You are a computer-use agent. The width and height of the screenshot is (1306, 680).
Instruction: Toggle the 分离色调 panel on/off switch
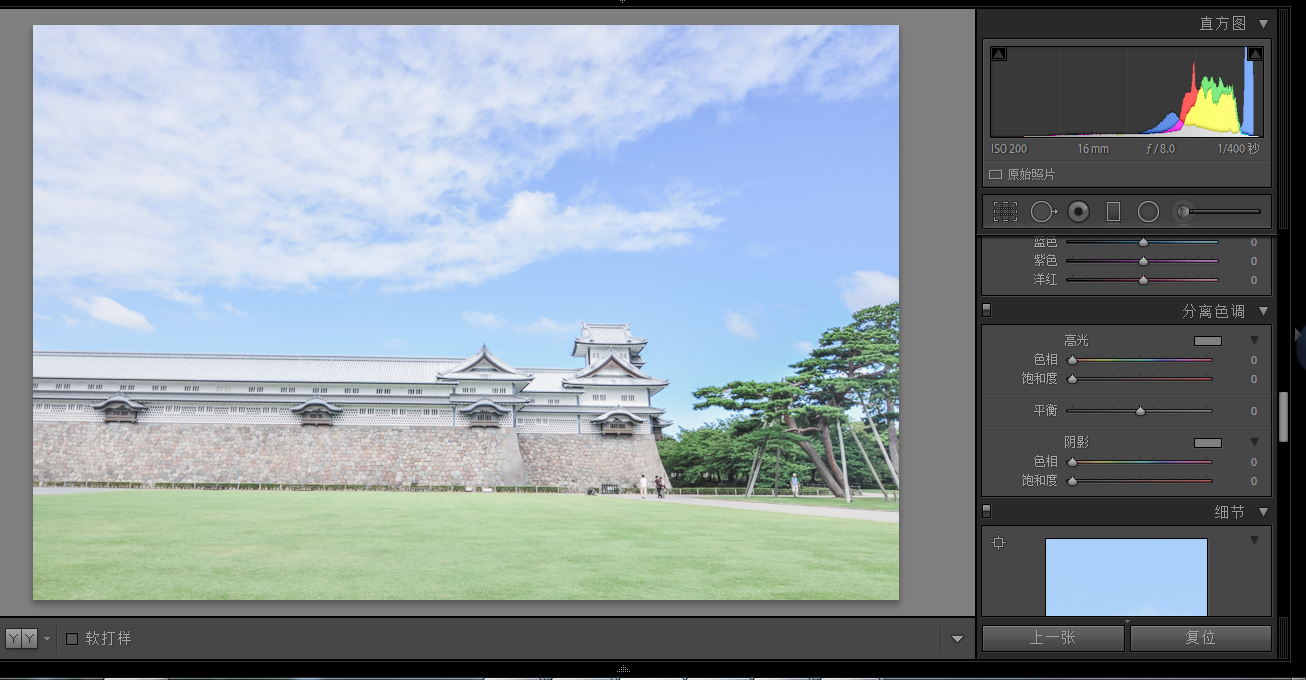(987, 310)
